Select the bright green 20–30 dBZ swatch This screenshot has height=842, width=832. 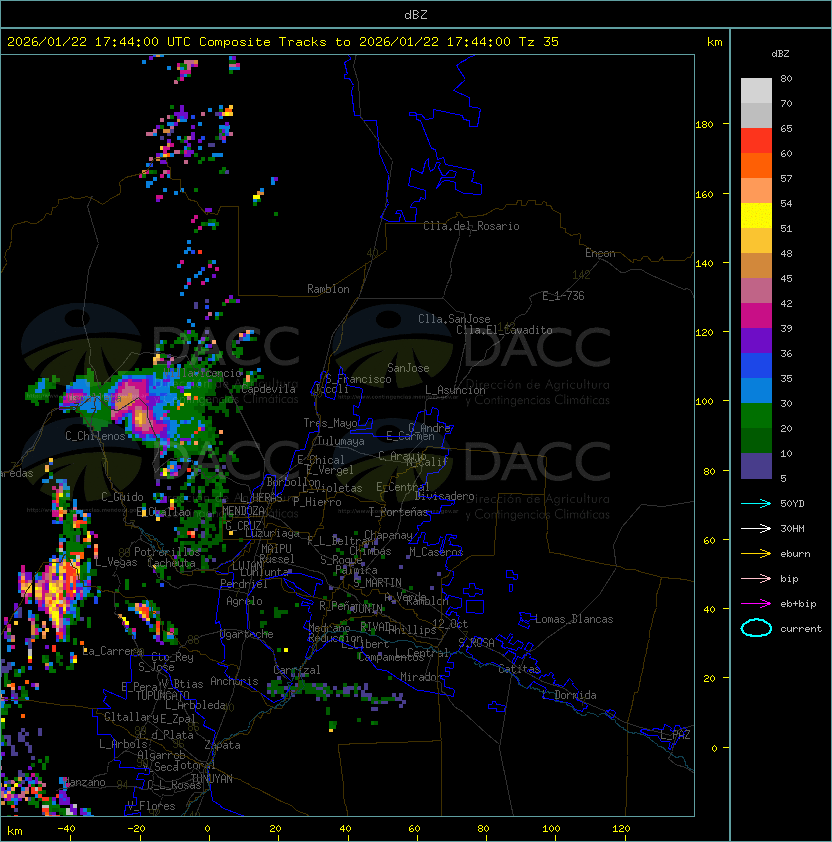click(x=756, y=416)
